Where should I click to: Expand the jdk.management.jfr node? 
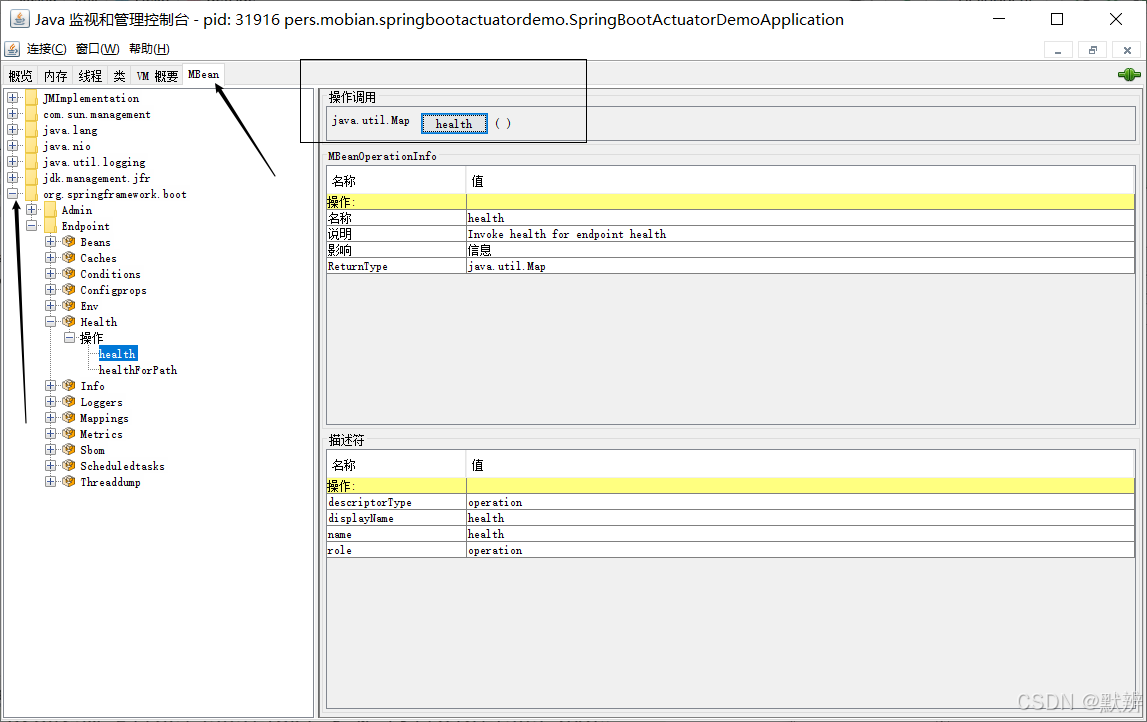tap(12, 178)
